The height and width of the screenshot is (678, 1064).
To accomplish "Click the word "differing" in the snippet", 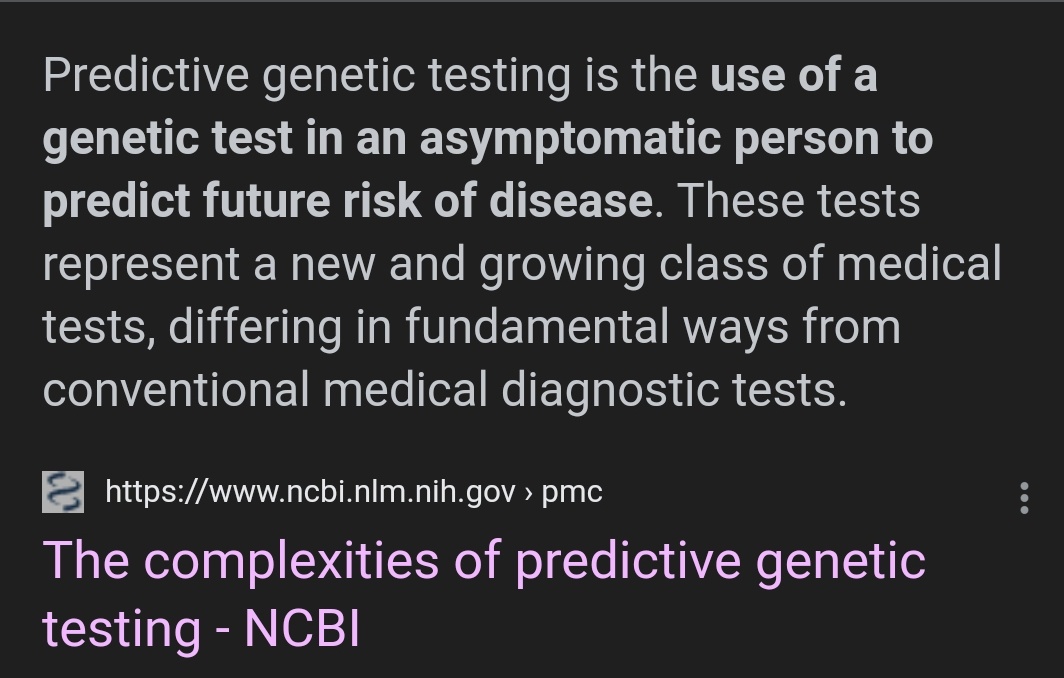I will [x=255, y=327].
